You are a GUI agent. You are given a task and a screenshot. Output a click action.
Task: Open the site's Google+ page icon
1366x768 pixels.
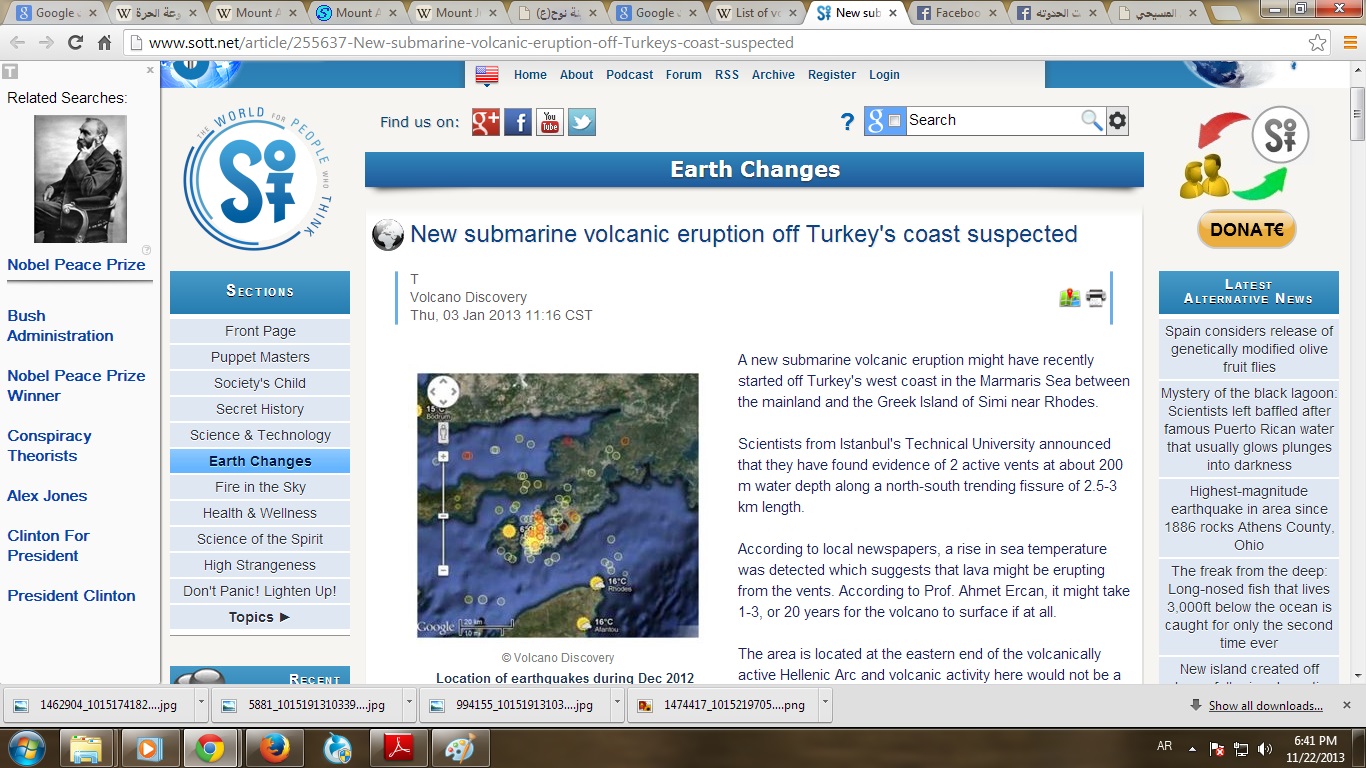tap(486, 122)
